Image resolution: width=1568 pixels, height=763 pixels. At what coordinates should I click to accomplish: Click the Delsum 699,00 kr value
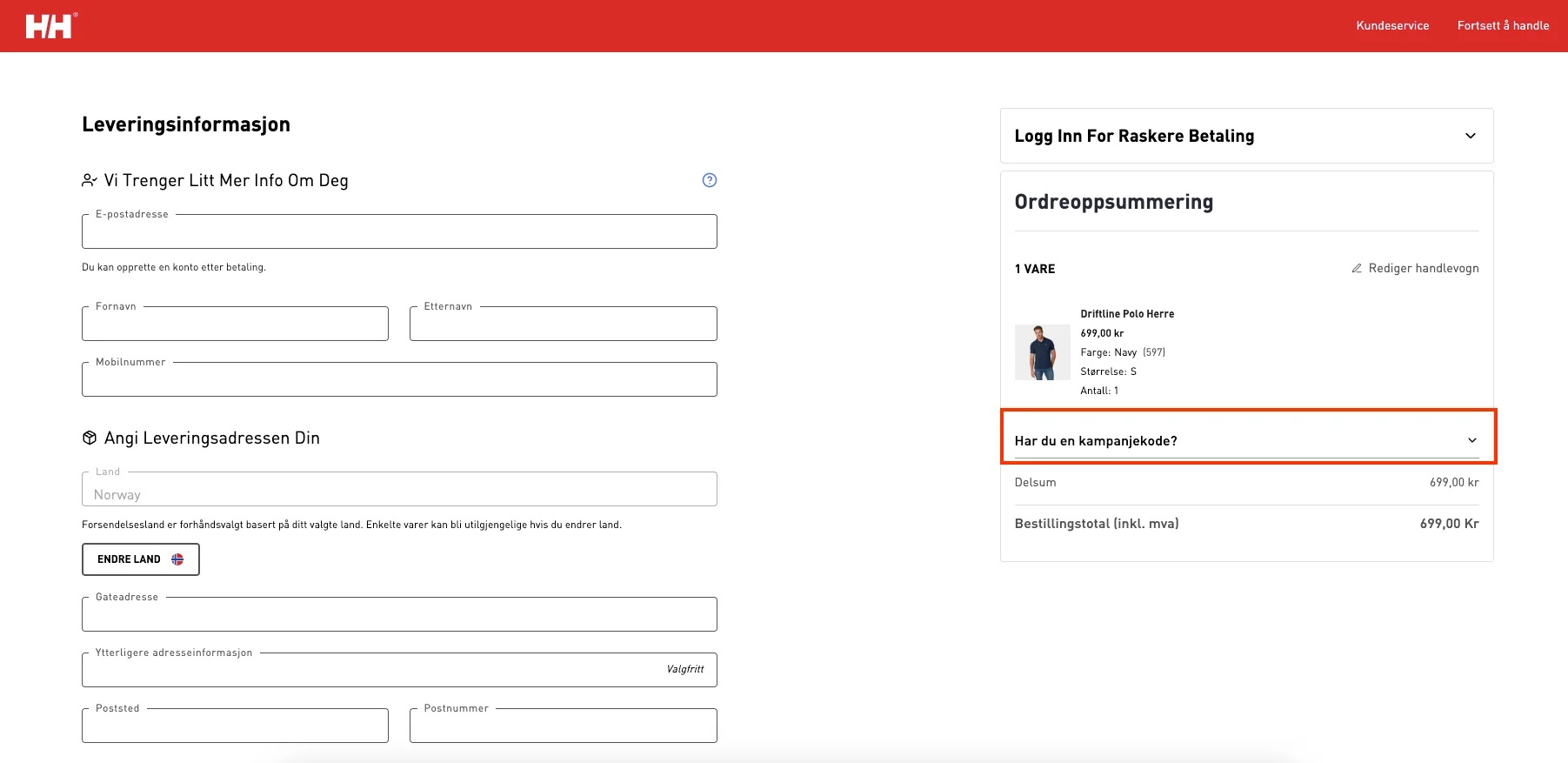coord(1454,482)
